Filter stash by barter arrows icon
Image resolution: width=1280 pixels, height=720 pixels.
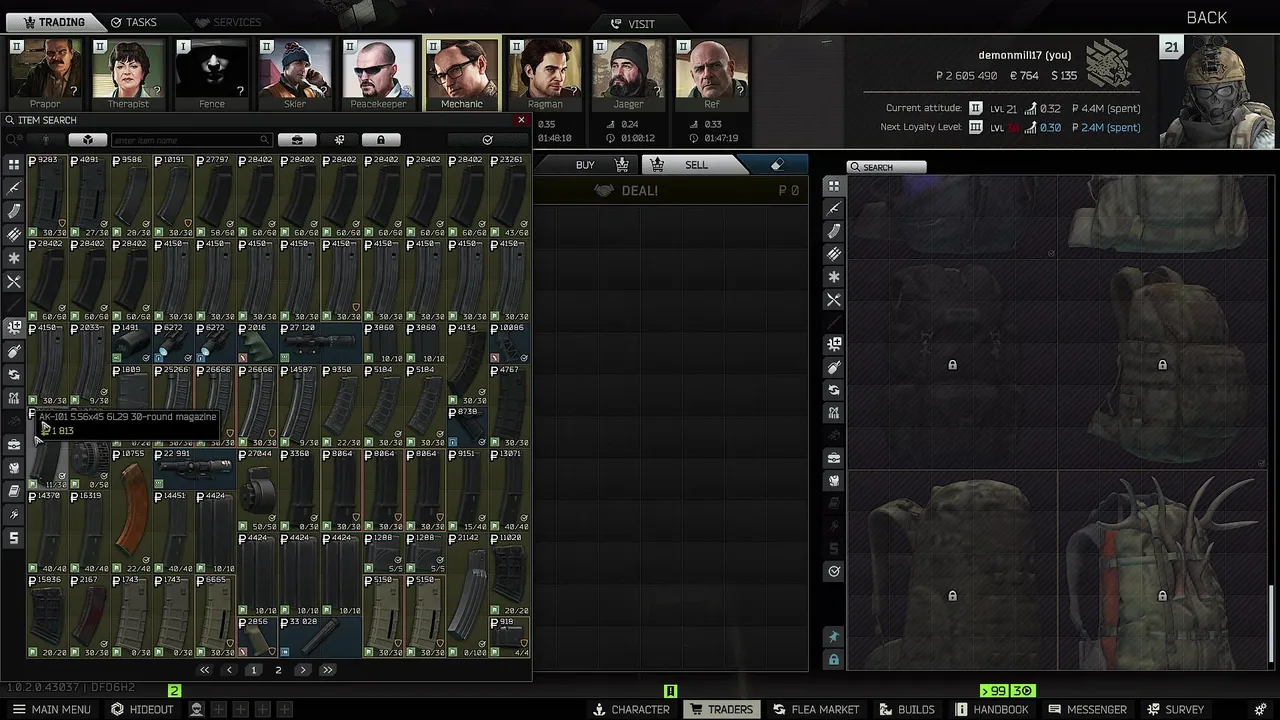(x=834, y=390)
